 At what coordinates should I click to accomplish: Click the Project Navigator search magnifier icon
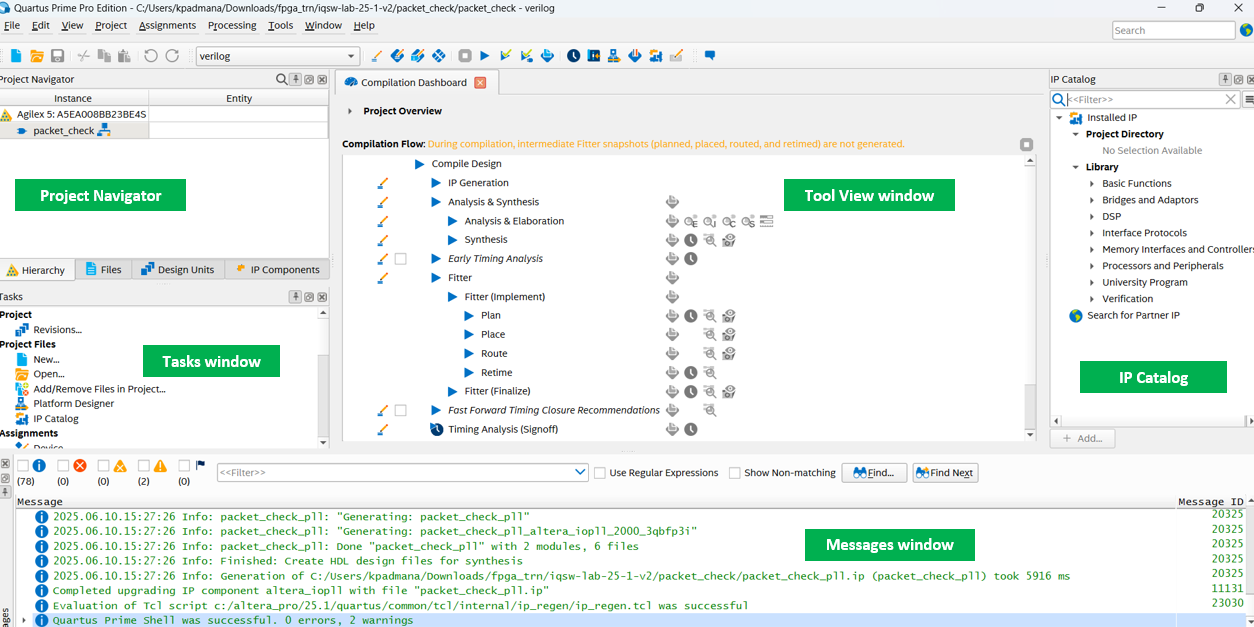pyautogui.click(x=281, y=79)
